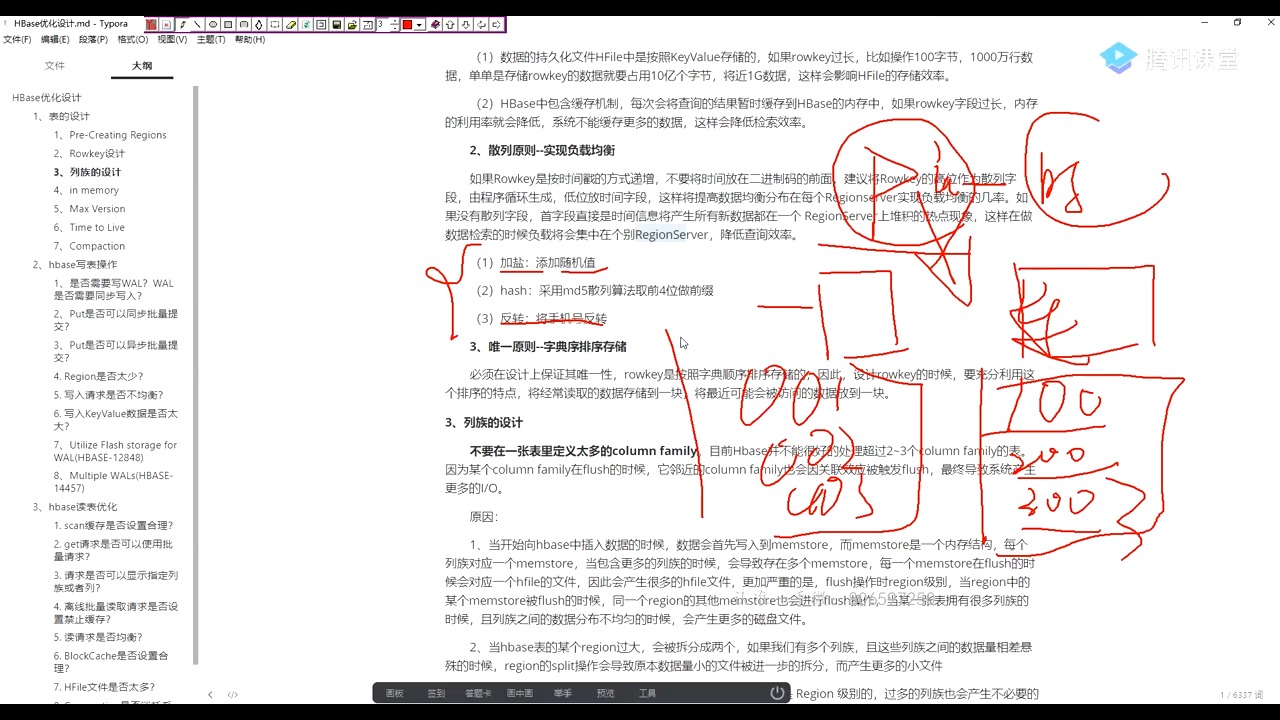Click the annotation book icon
Screen dimensions: 1280x720
click(435, 24)
